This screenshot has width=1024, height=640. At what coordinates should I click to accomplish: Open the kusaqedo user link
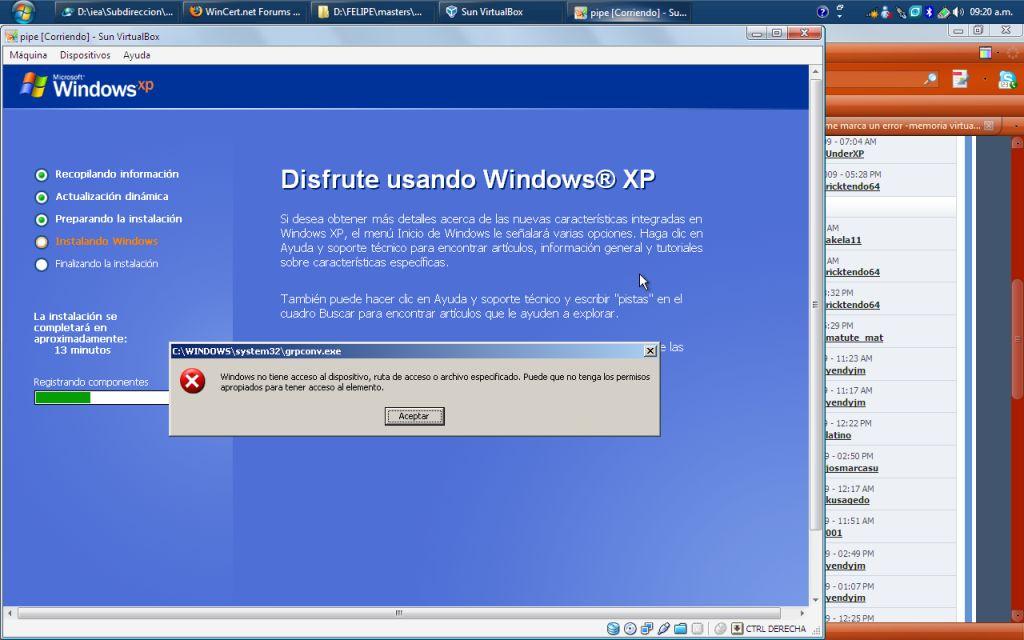pos(848,500)
